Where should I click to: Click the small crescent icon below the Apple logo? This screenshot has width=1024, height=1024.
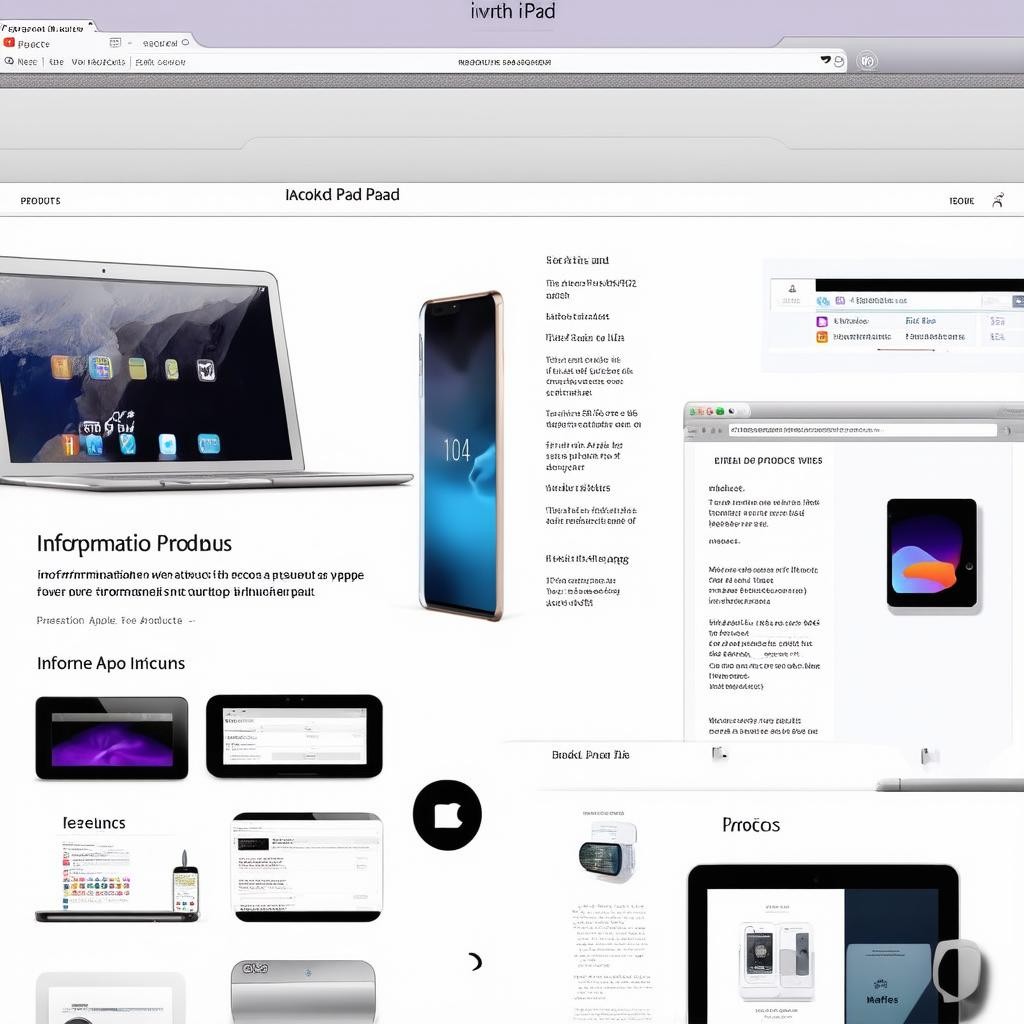475,962
